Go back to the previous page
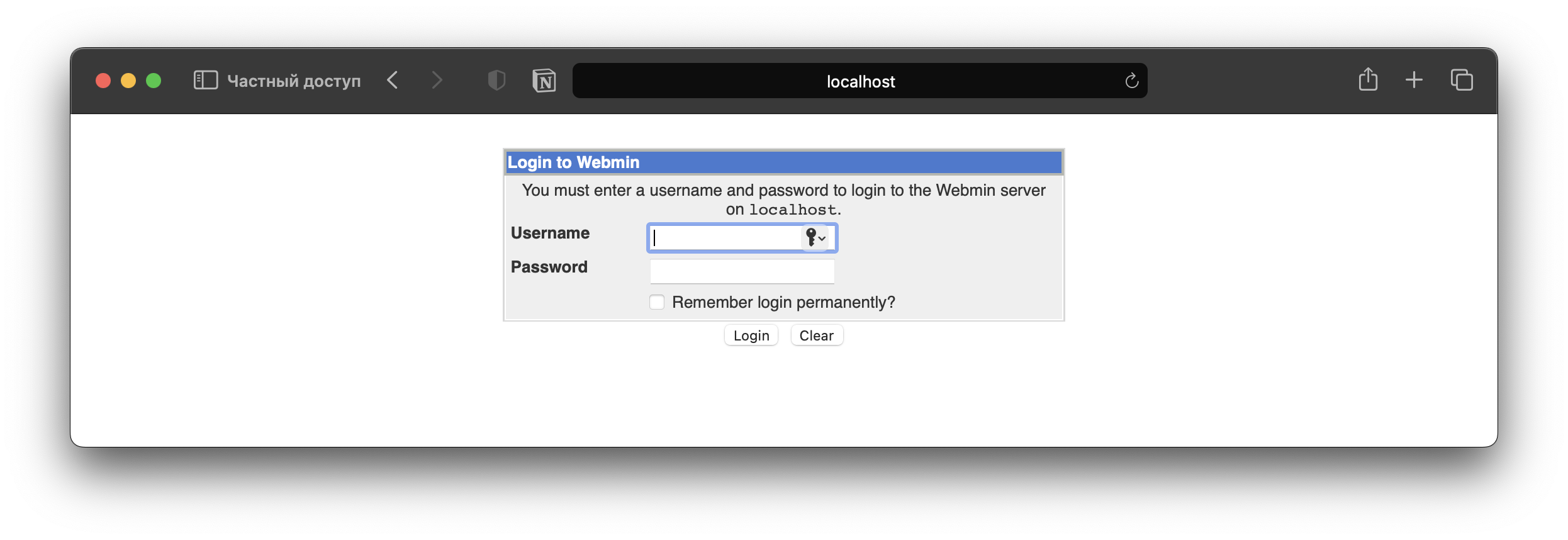 click(393, 81)
